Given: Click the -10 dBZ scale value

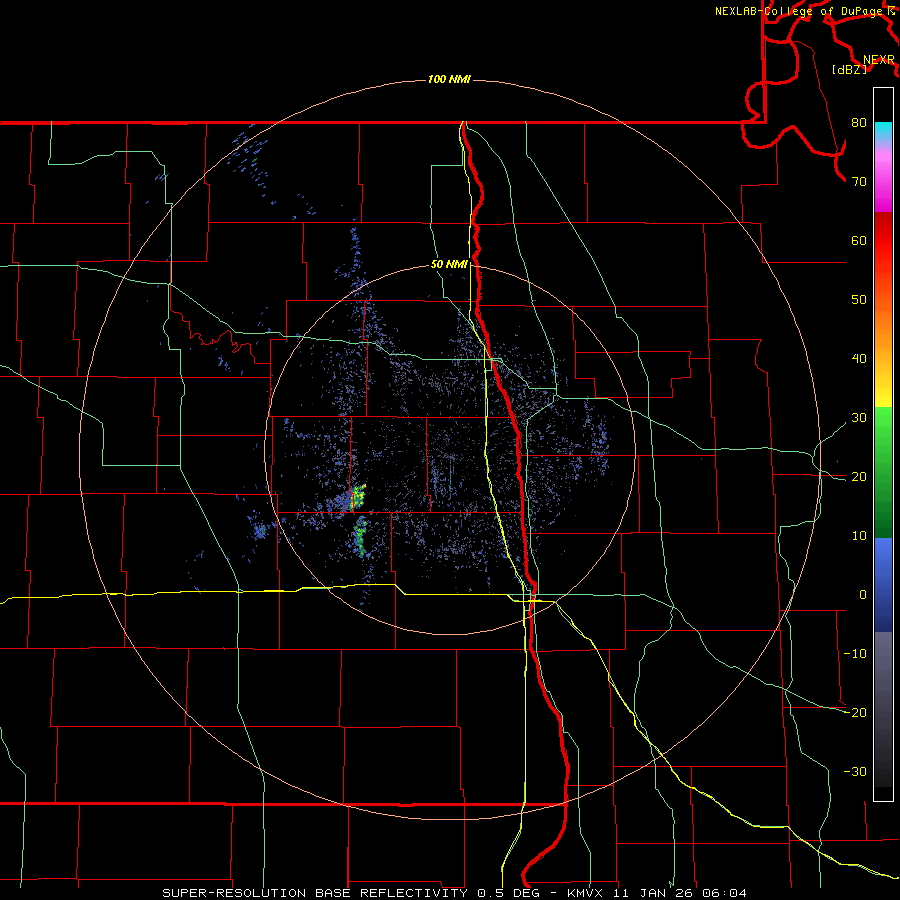Looking at the screenshot, I should coord(855,654).
